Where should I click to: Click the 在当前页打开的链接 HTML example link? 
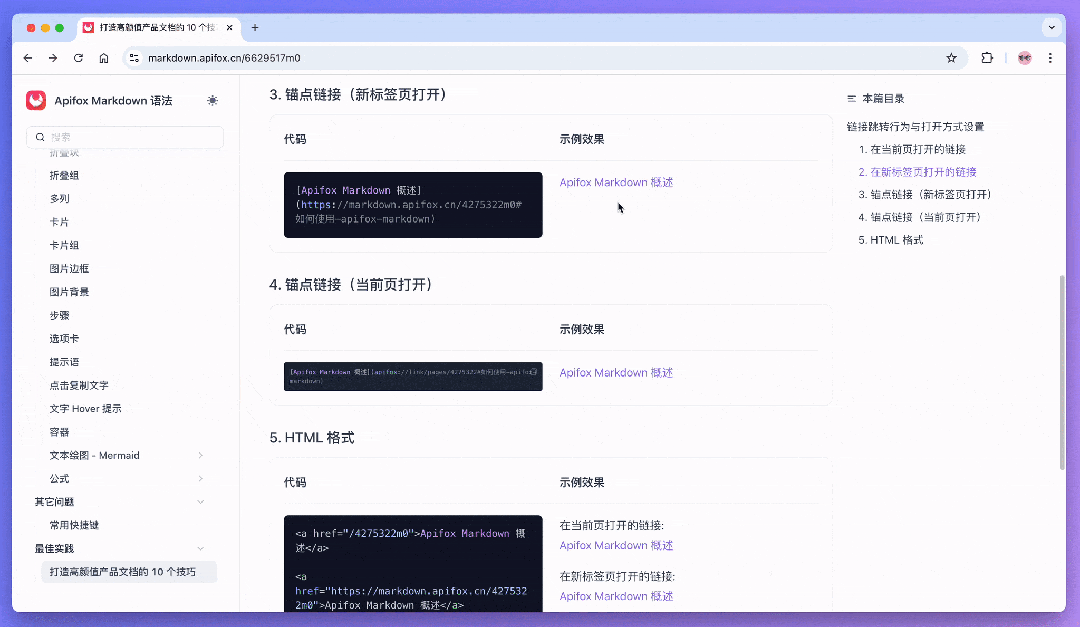click(x=616, y=546)
